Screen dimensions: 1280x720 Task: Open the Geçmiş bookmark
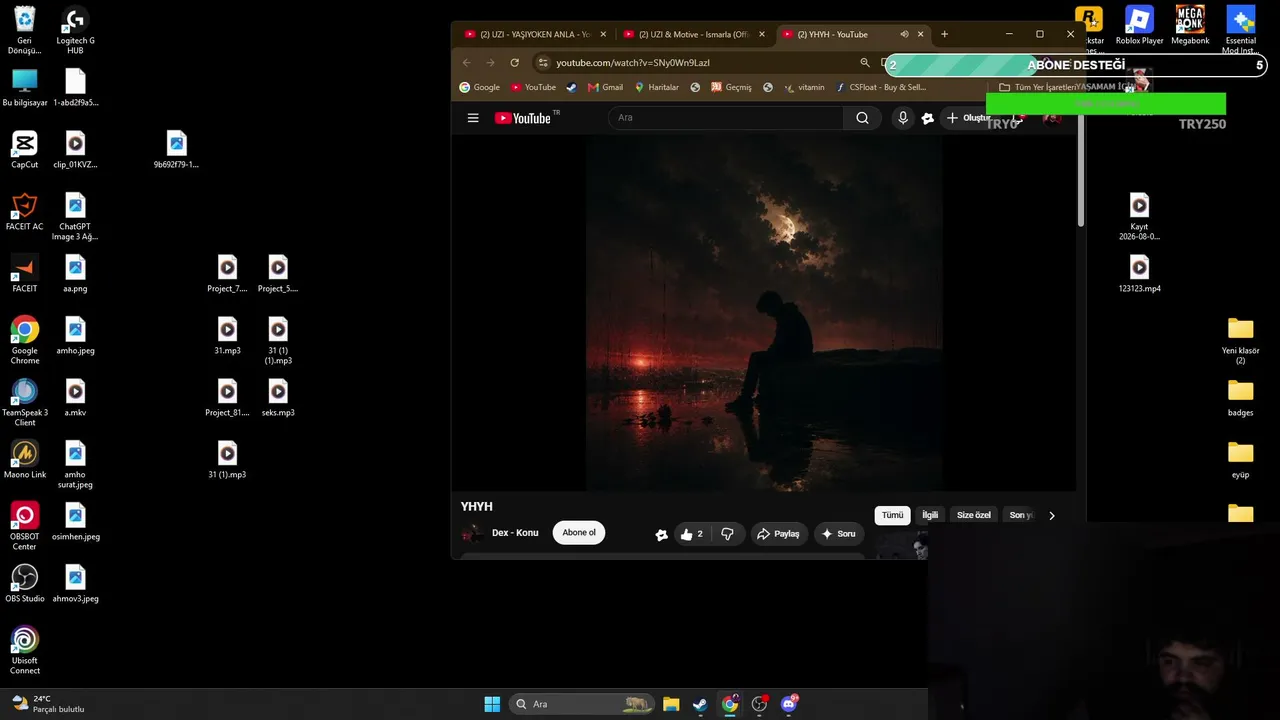coord(731,87)
